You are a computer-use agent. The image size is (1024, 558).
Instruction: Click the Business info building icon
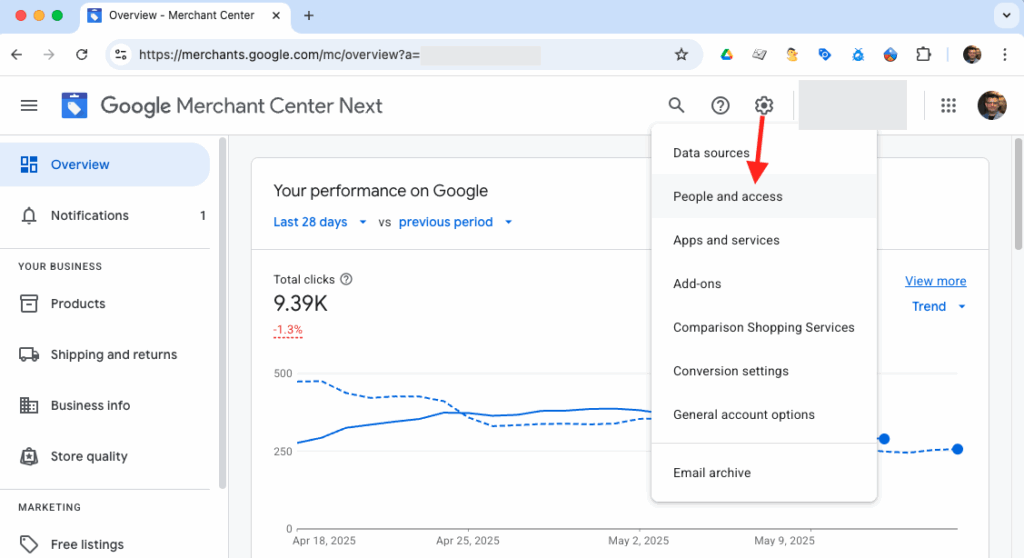coord(29,405)
